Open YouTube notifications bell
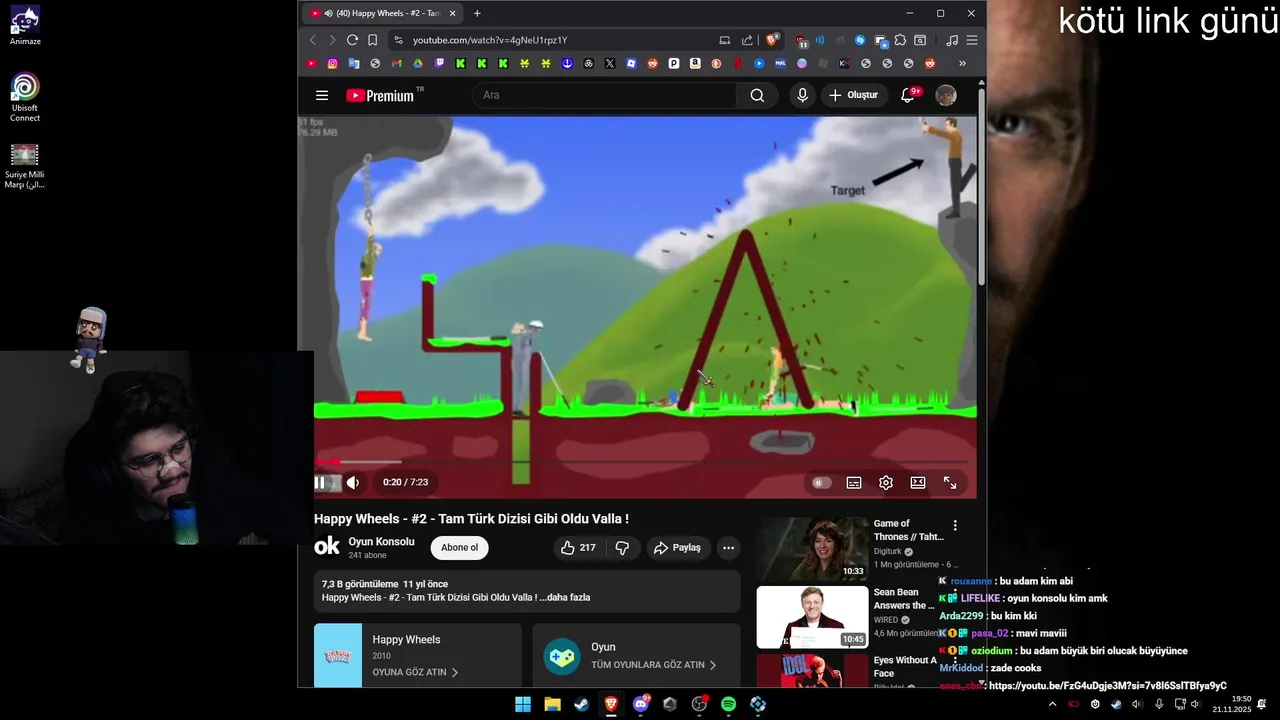The height and width of the screenshot is (720, 1280). pos(908,95)
